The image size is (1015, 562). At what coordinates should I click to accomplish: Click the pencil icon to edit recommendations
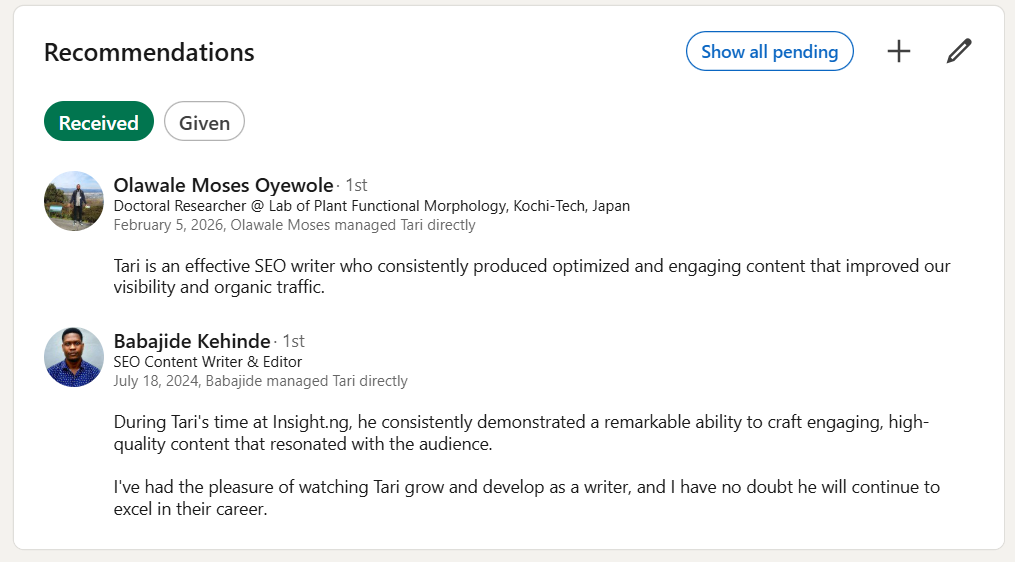[x=959, y=51]
